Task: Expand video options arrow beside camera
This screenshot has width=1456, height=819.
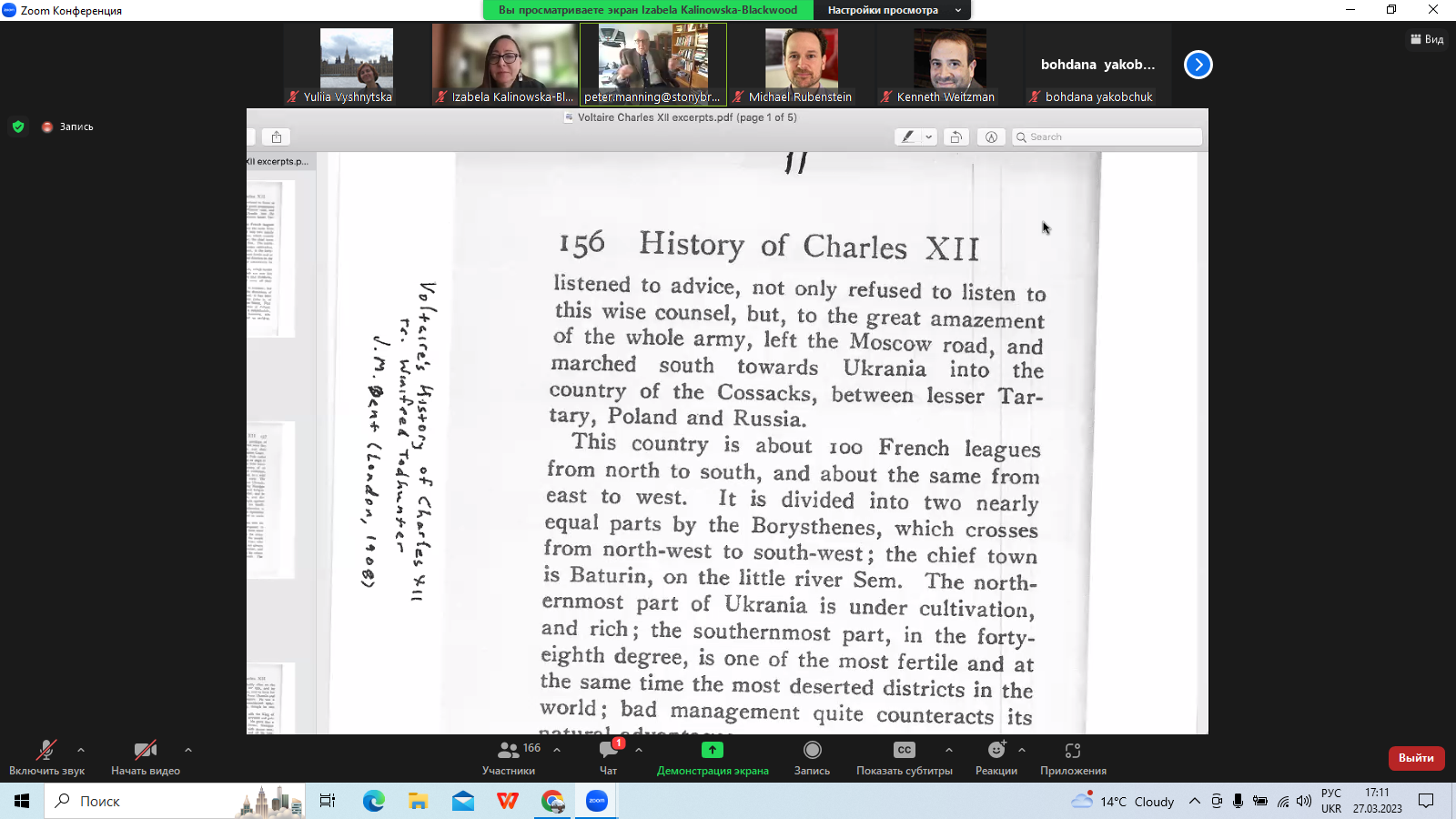Action: coord(188,750)
